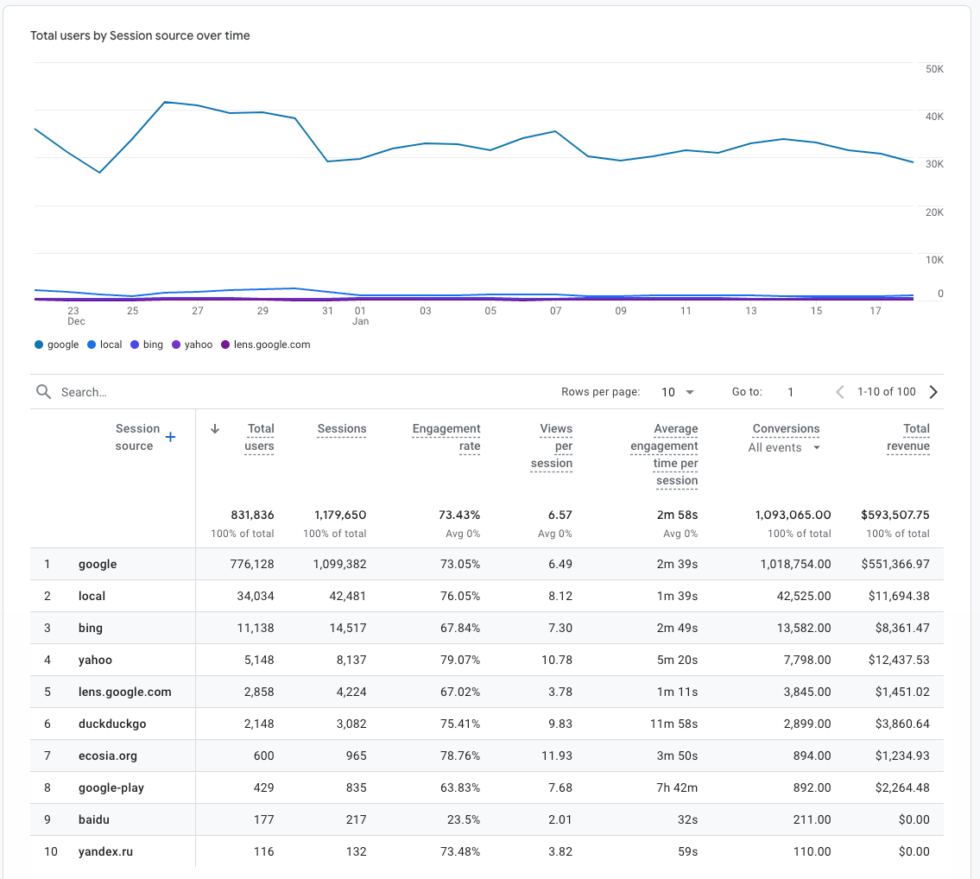The image size is (980, 879).
Task: Click the plus icon beside Session source
Action: click(170, 437)
